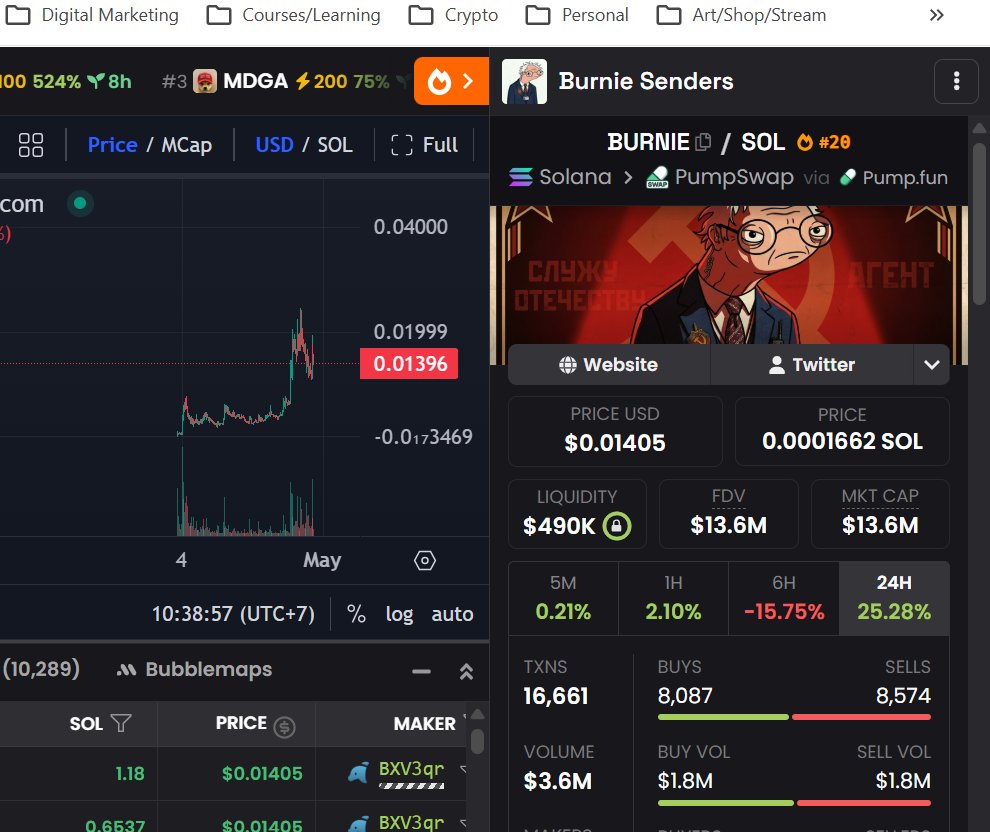Show more bookmarks with double chevron
Viewport: 990px width, 832px height.
click(936, 15)
